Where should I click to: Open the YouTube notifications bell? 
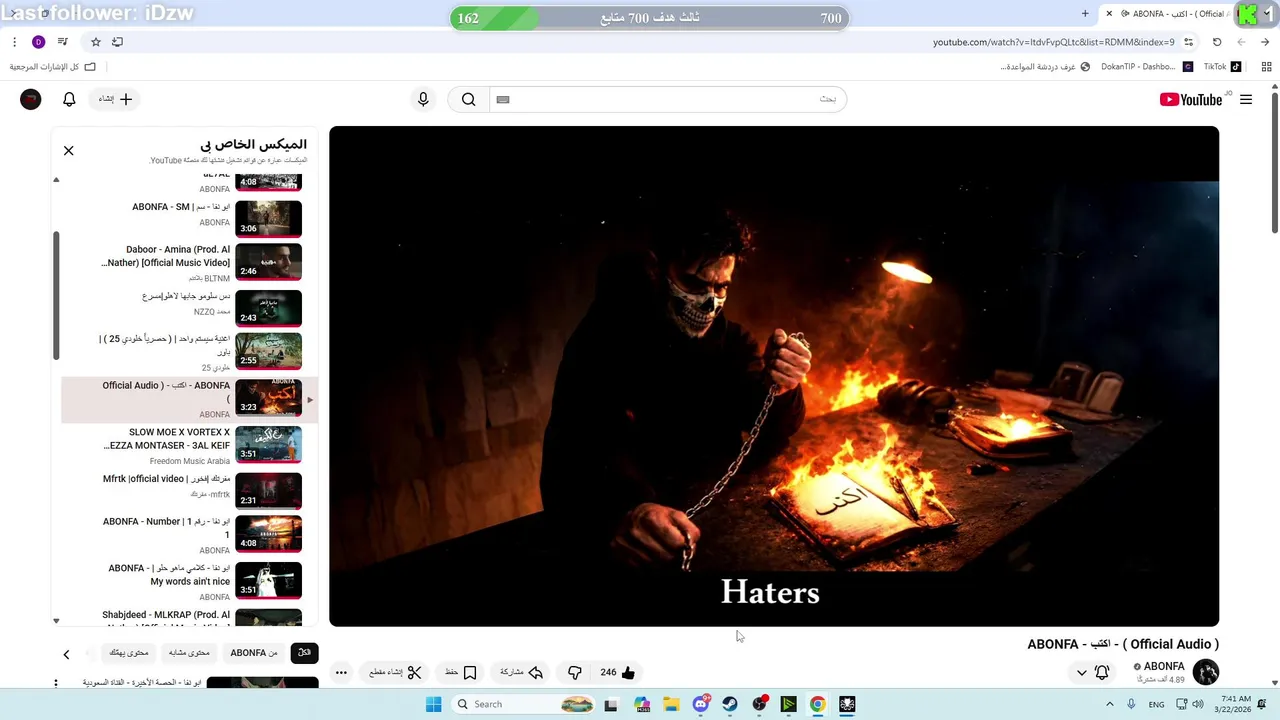(x=69, y=99)
